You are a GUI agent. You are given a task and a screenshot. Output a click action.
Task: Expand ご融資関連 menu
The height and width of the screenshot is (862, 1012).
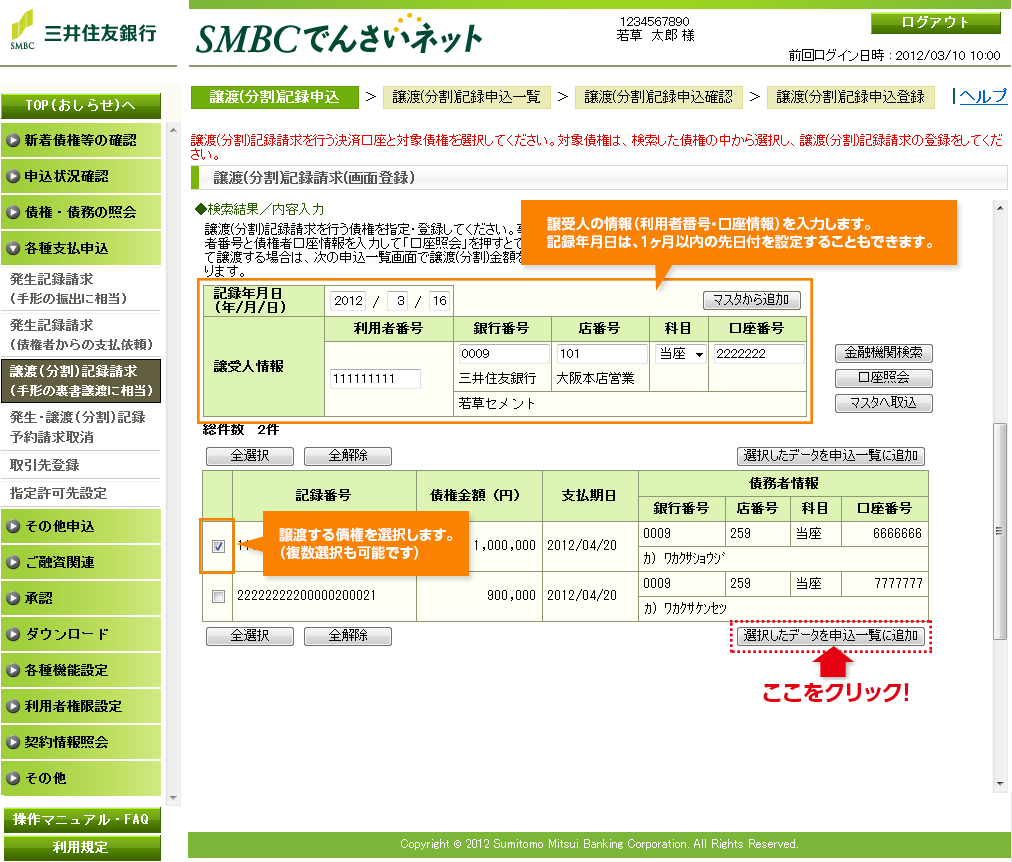pyautogui.click(x=81, y=562)
